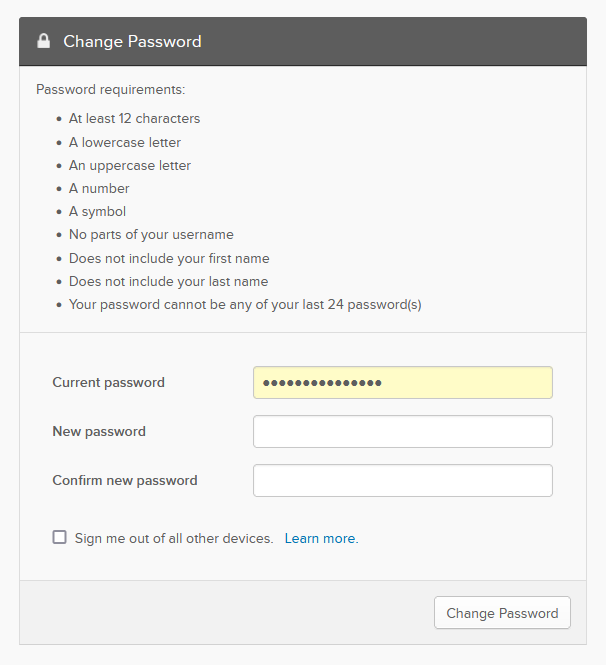Click the Current password label
The image size is (606, 665).
point(109,383)
